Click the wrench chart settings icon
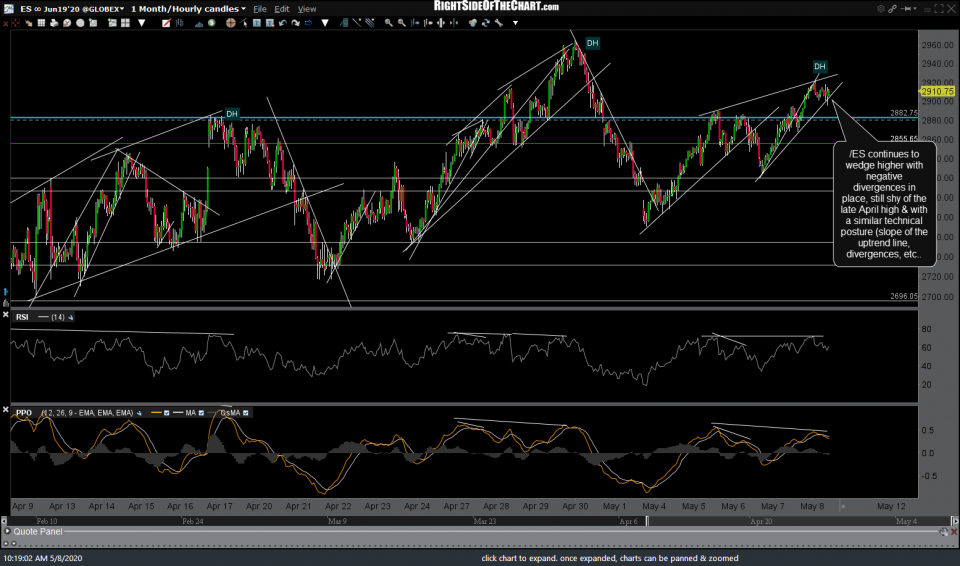The width and height of the screenshot is (960, 566). (498, 23)
